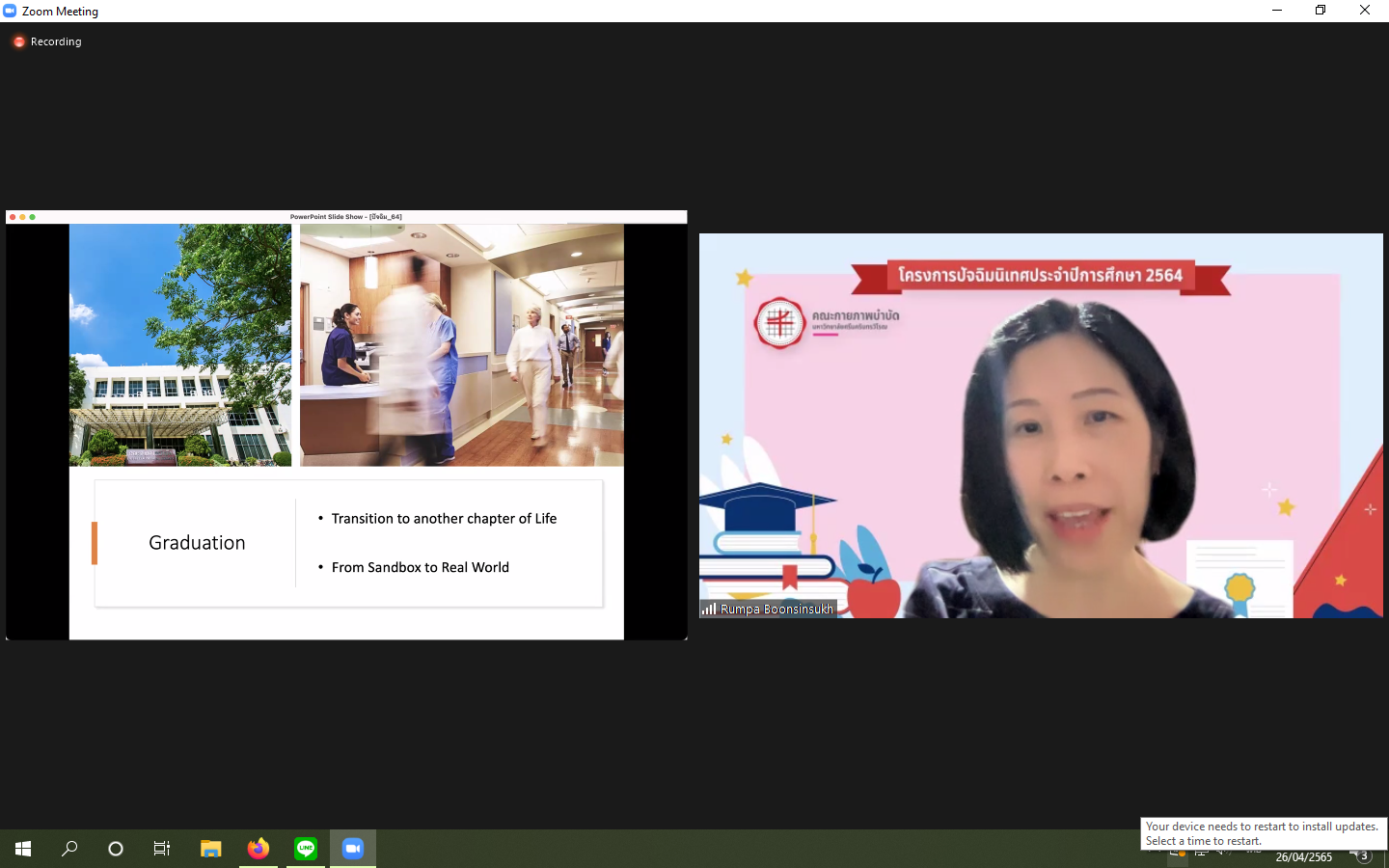
Task: Open LINE app from taskbar
Action: pos(306,849)
